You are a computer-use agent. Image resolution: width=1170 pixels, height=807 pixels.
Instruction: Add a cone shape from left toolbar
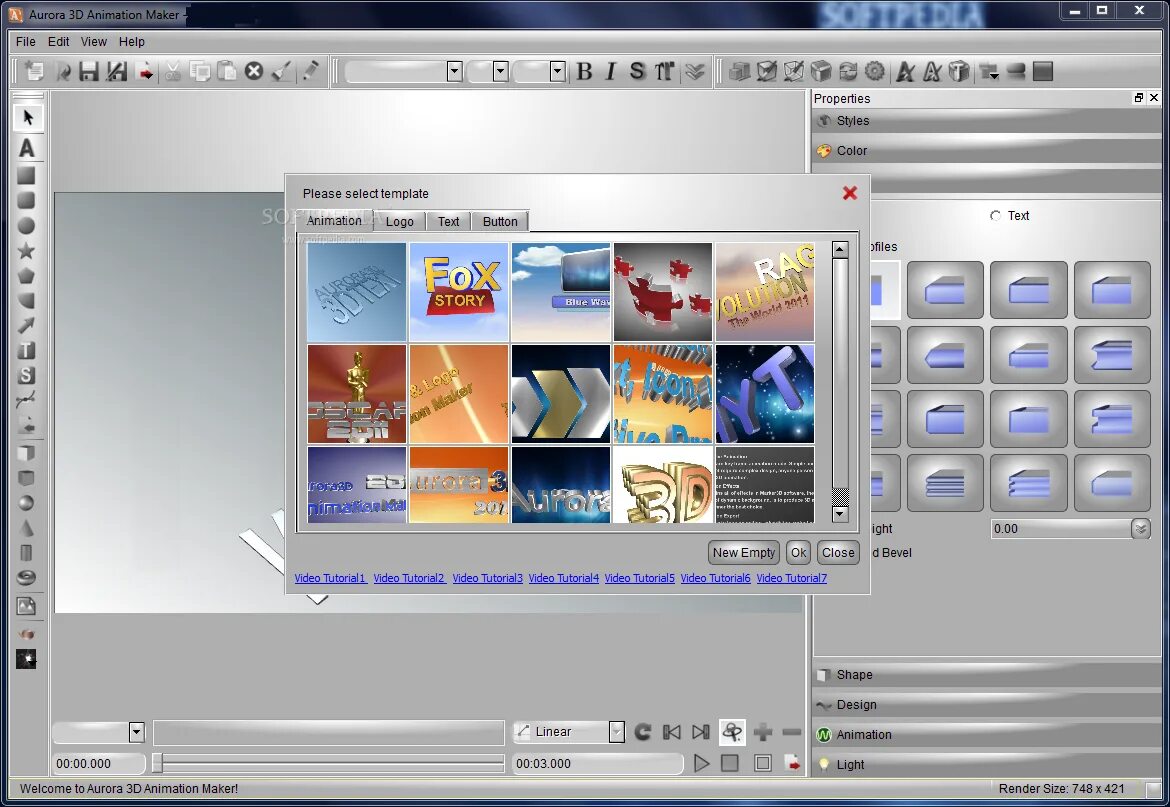(26, 528)
